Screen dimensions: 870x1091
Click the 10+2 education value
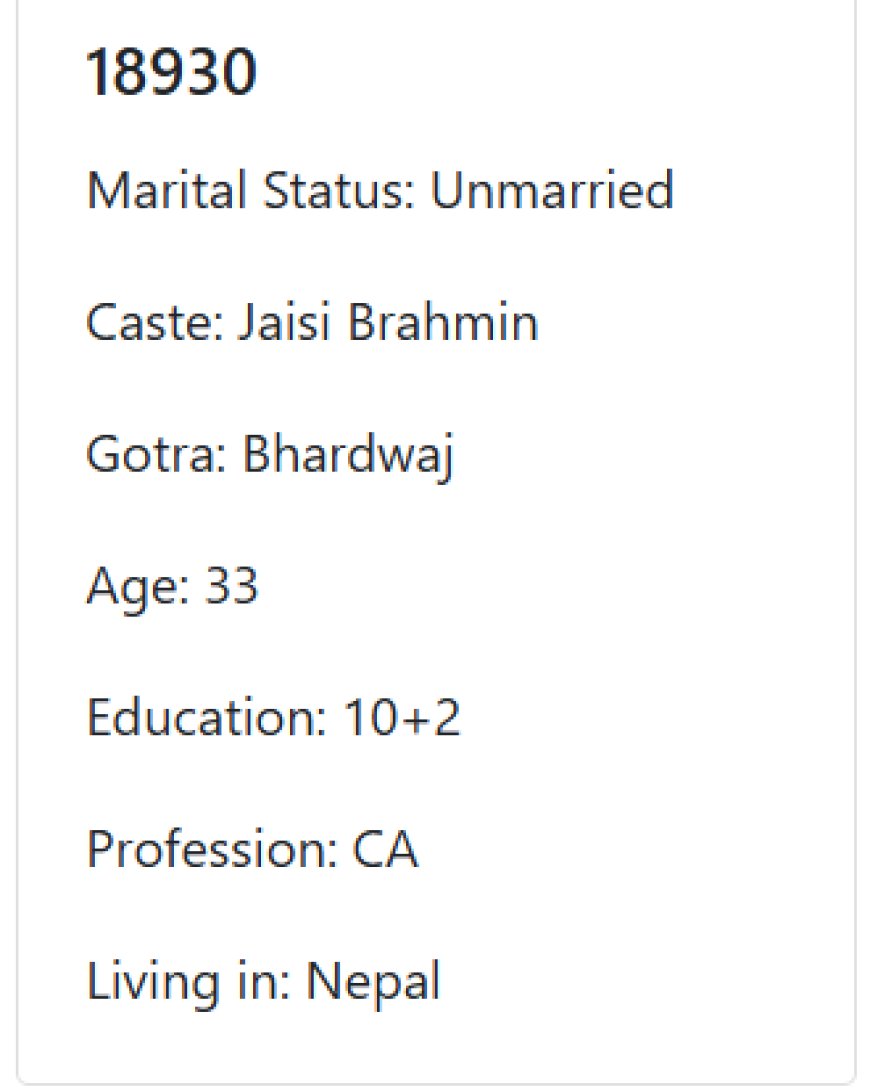[402, 717]
